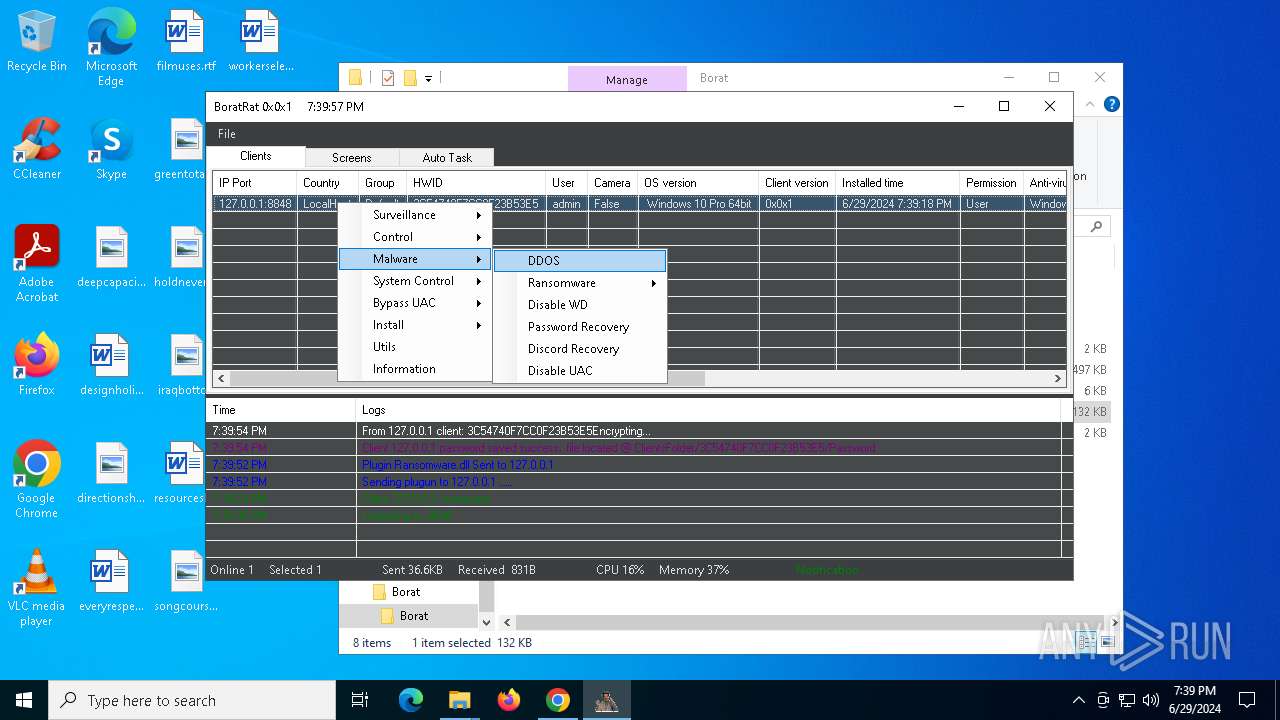
Task: Open Explorer quick access toolbar customize dropdown
Action: point(428,78)
